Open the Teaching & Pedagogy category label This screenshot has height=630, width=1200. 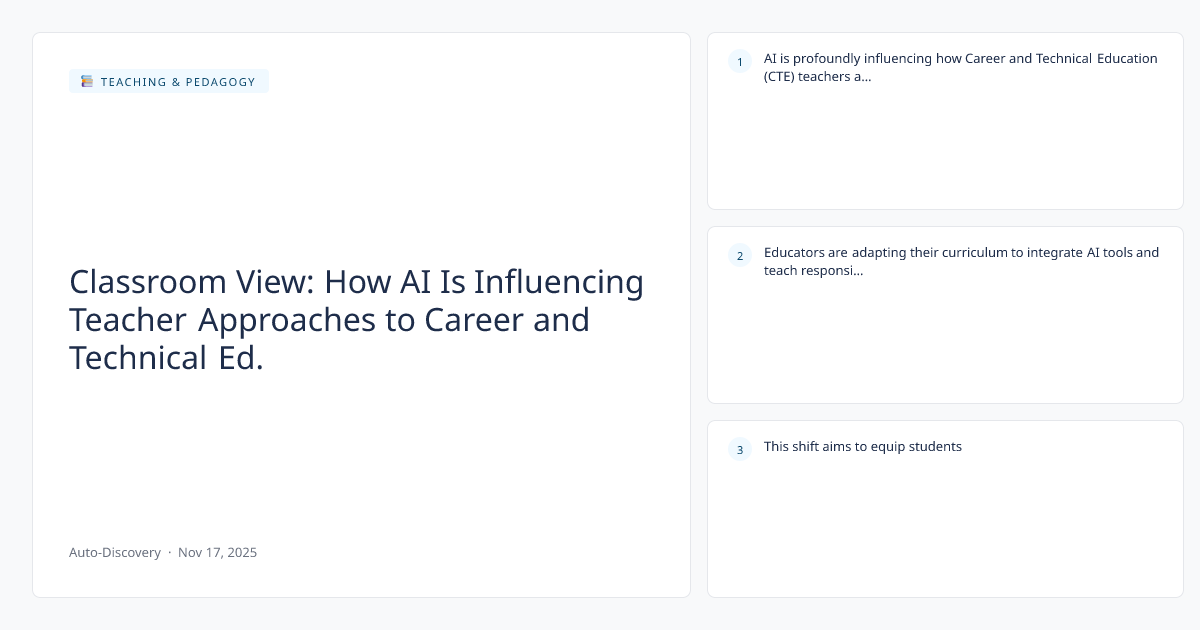pos(178,82)
